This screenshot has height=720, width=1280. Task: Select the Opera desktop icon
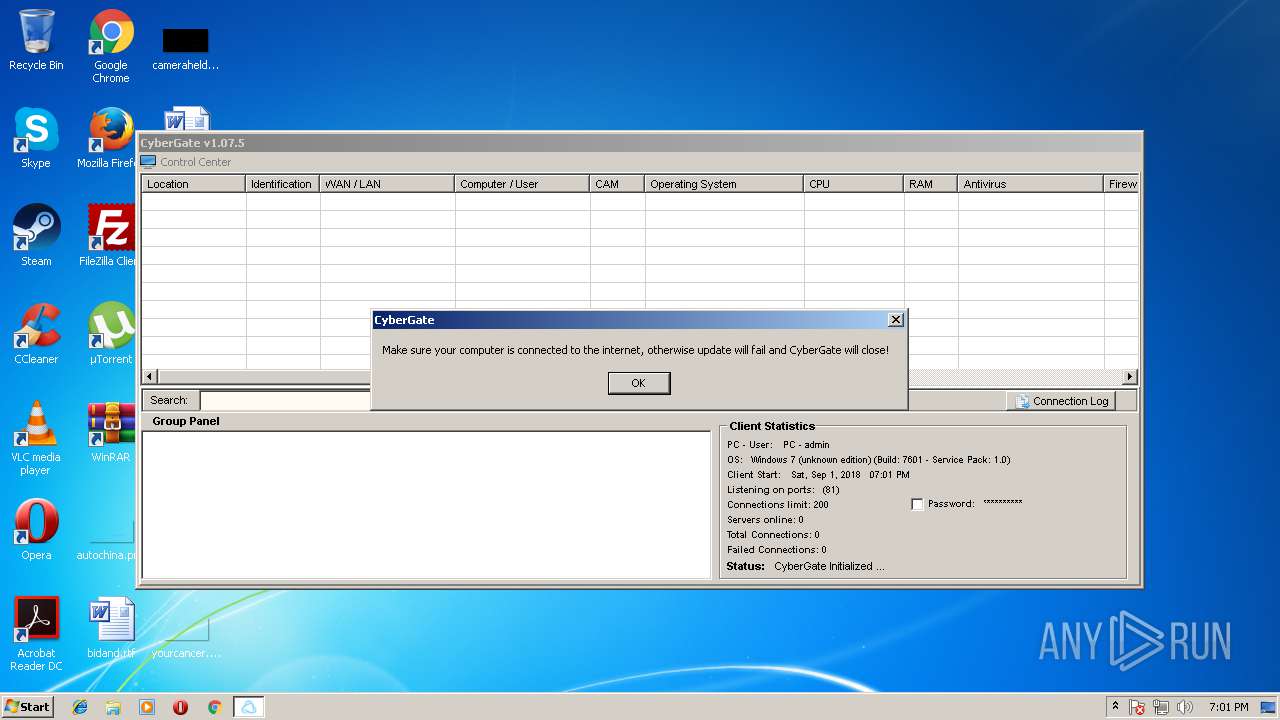click(x=36, y=530)
